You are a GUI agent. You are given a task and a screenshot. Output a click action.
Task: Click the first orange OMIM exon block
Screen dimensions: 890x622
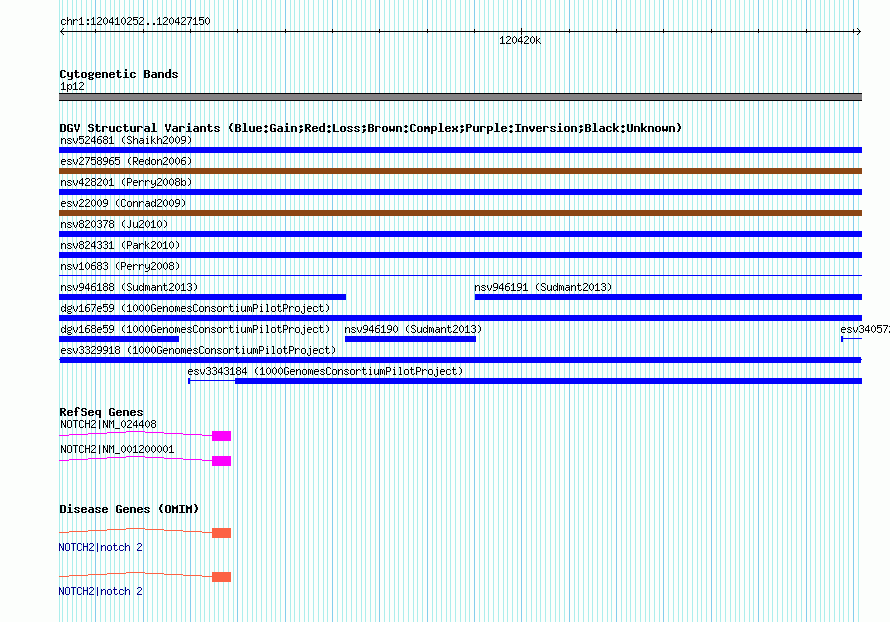tap(221, 533)
